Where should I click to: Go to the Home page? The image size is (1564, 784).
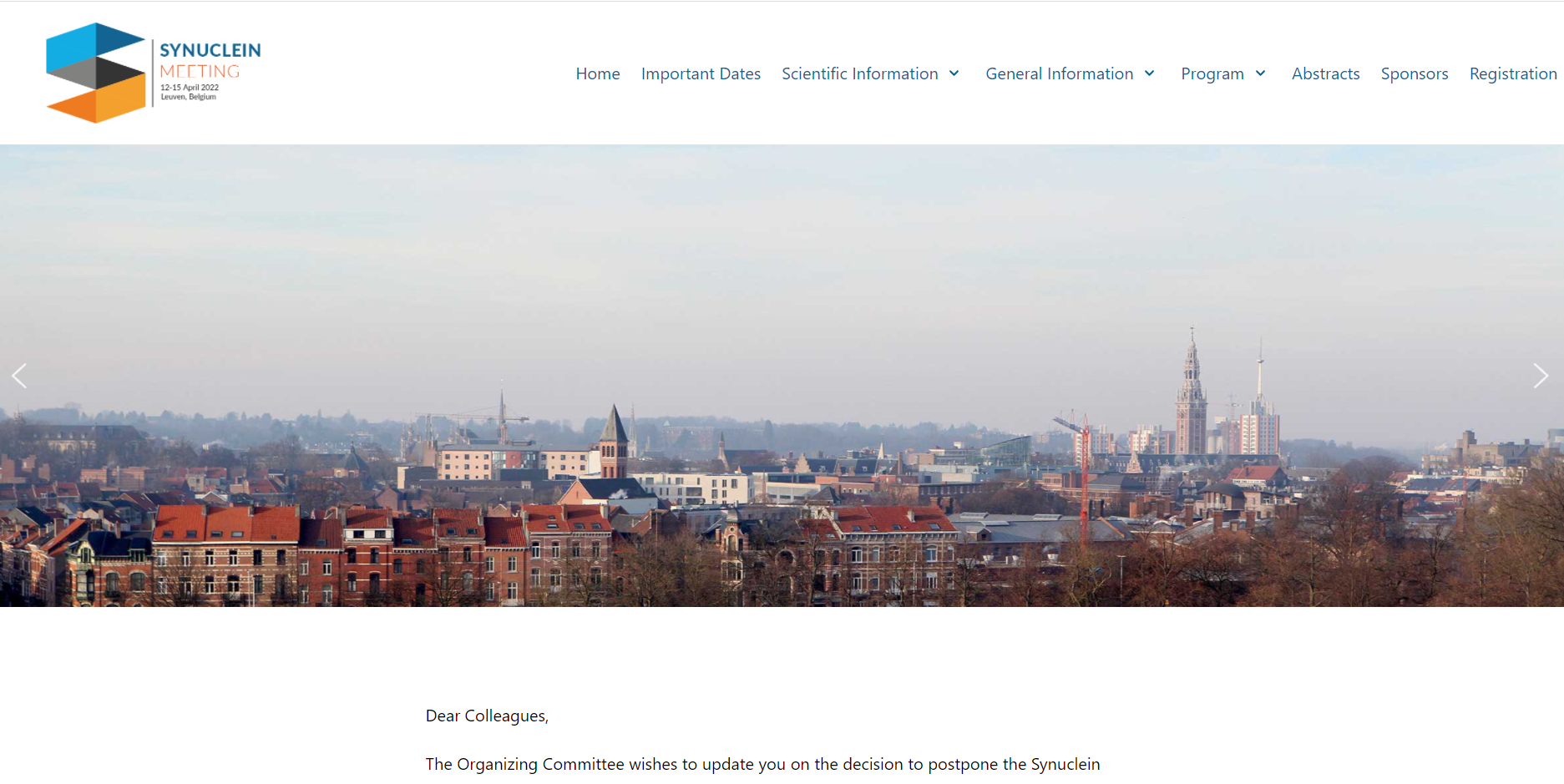598,73
